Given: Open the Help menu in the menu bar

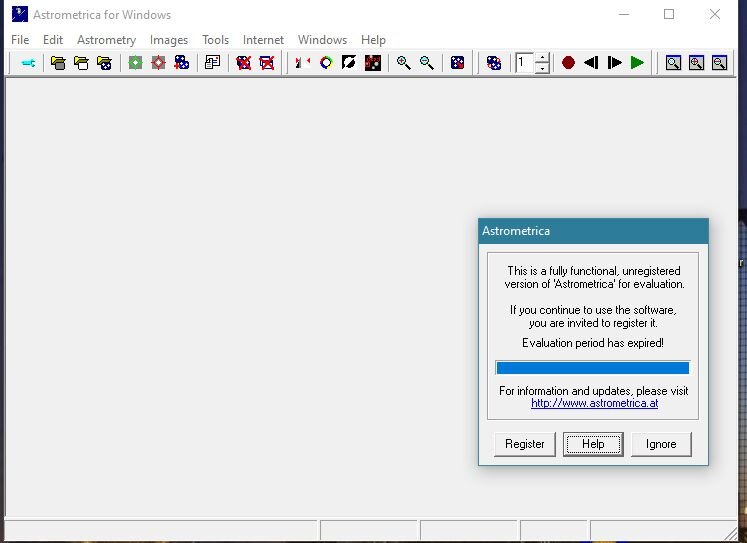Looking at the screenshot, I should (x=373, y=40).
